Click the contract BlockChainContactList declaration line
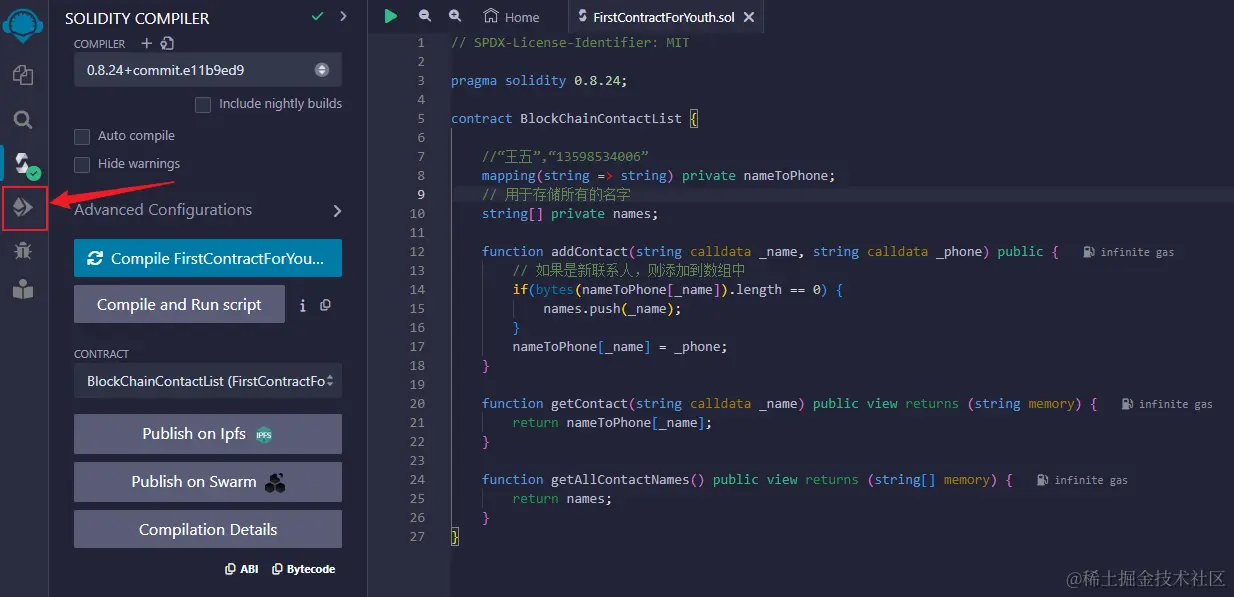The image size is (1234, 597). [575, 118]
